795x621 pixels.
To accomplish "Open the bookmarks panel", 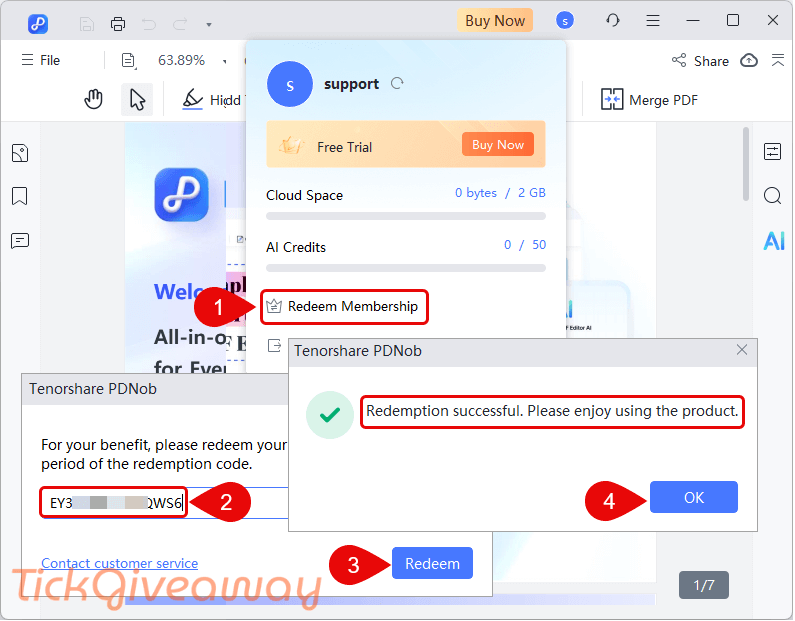I will tap(20, 196).
